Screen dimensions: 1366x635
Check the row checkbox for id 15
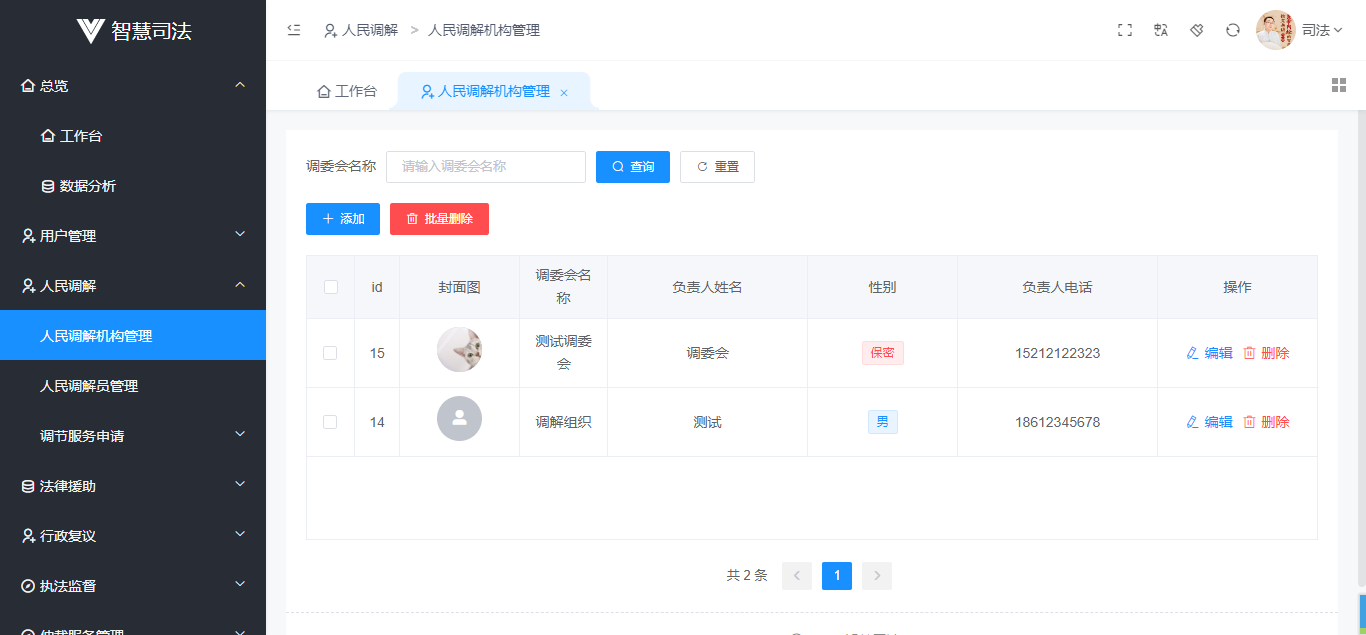click(x=330, y=352)
